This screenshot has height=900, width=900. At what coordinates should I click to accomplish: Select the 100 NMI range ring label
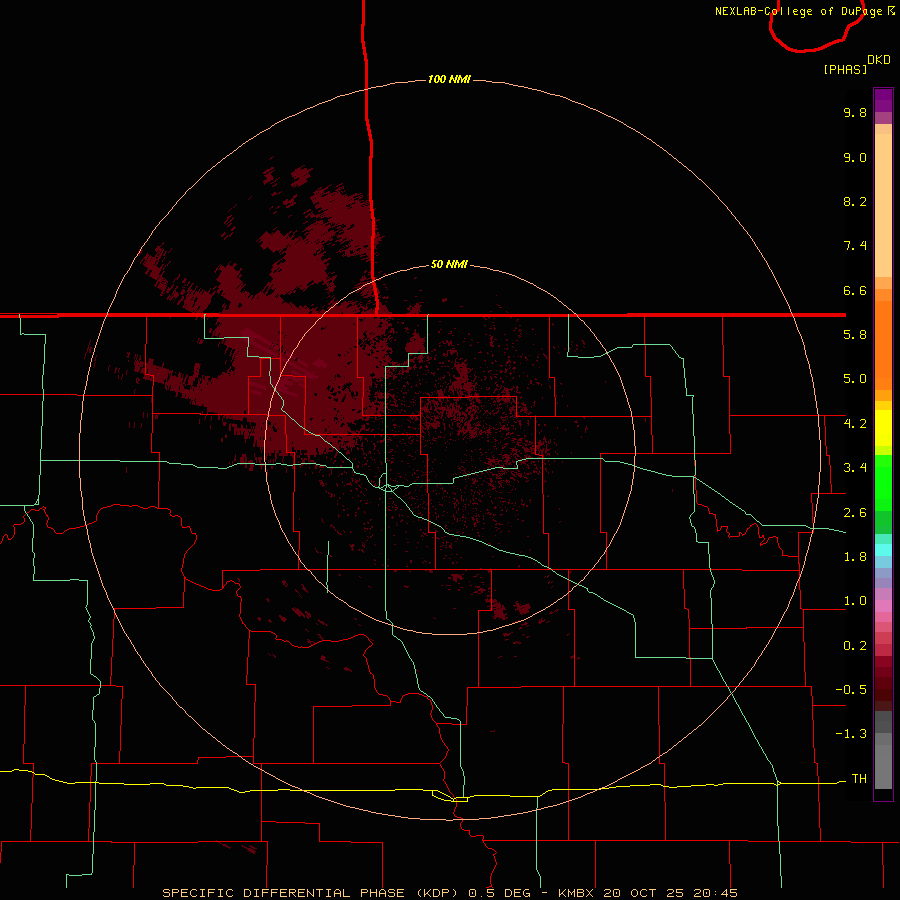coord(449,79)
